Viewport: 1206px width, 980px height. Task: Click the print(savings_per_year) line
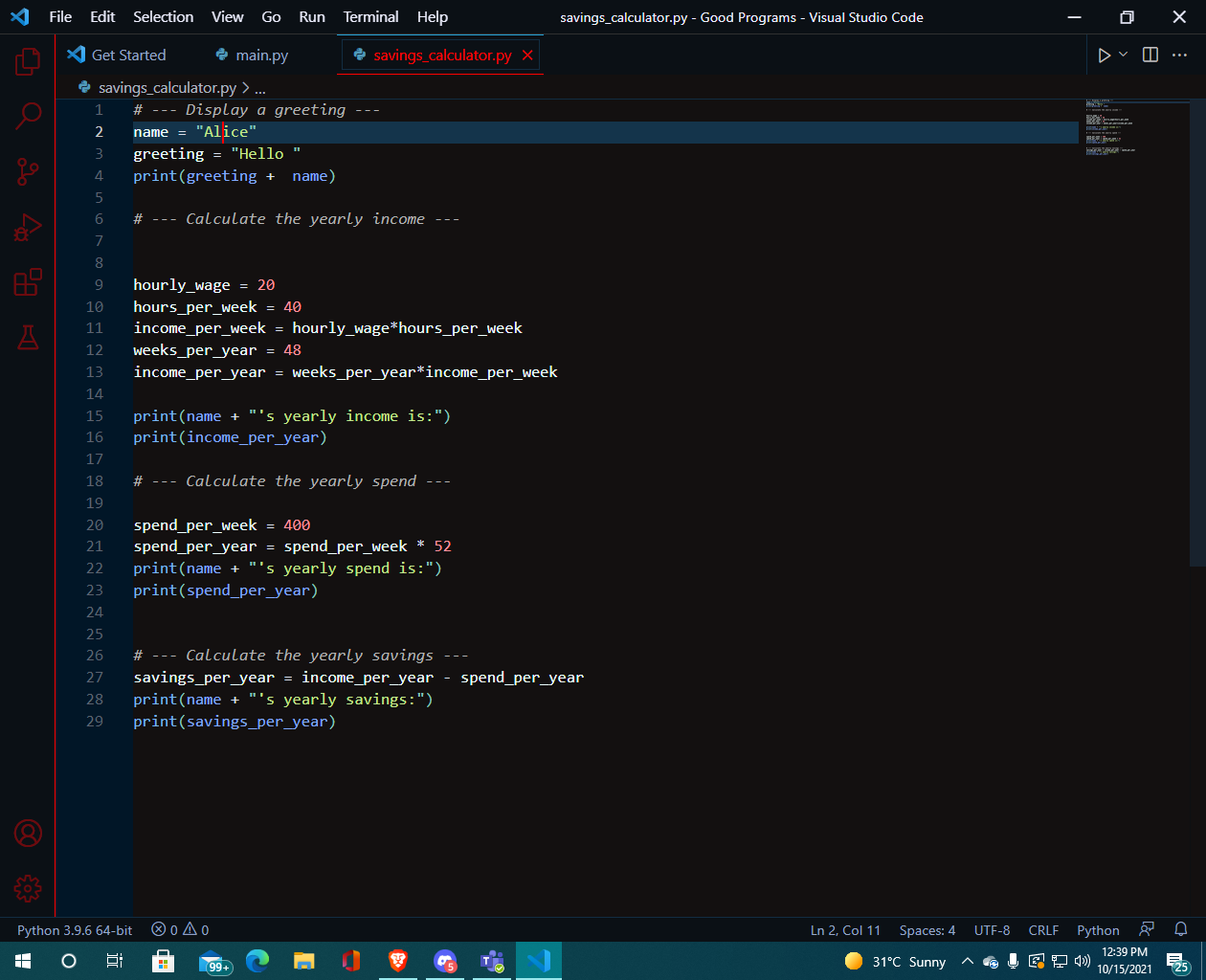[234, 722]
